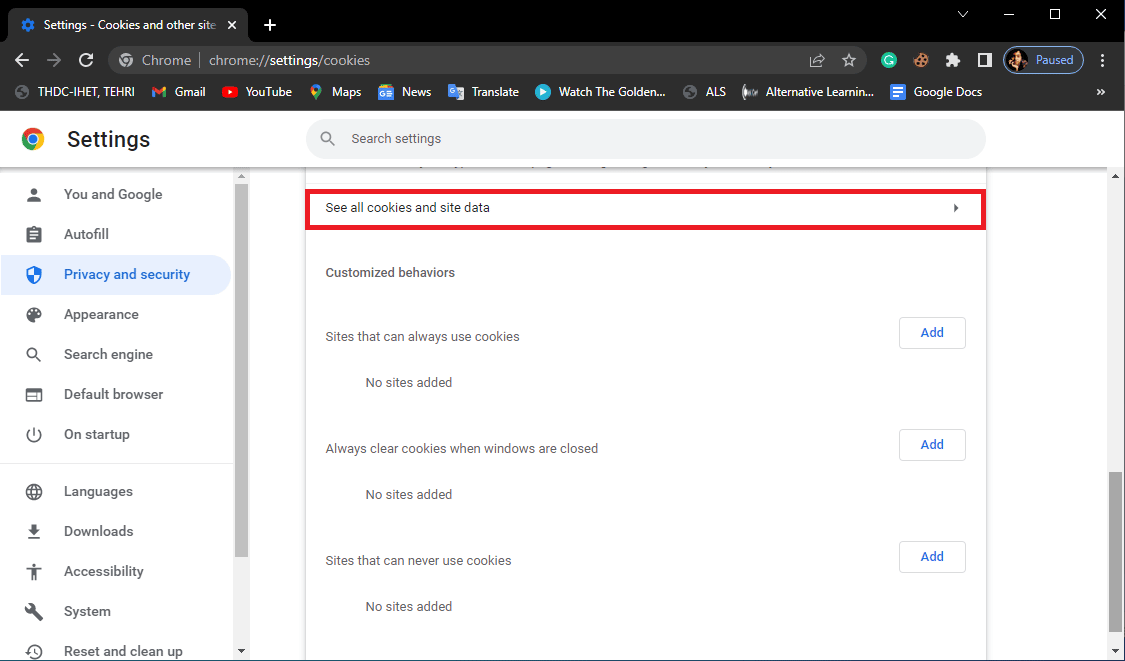Reload the current page
Screen dimensions: 1125x661
coord(86,60)
